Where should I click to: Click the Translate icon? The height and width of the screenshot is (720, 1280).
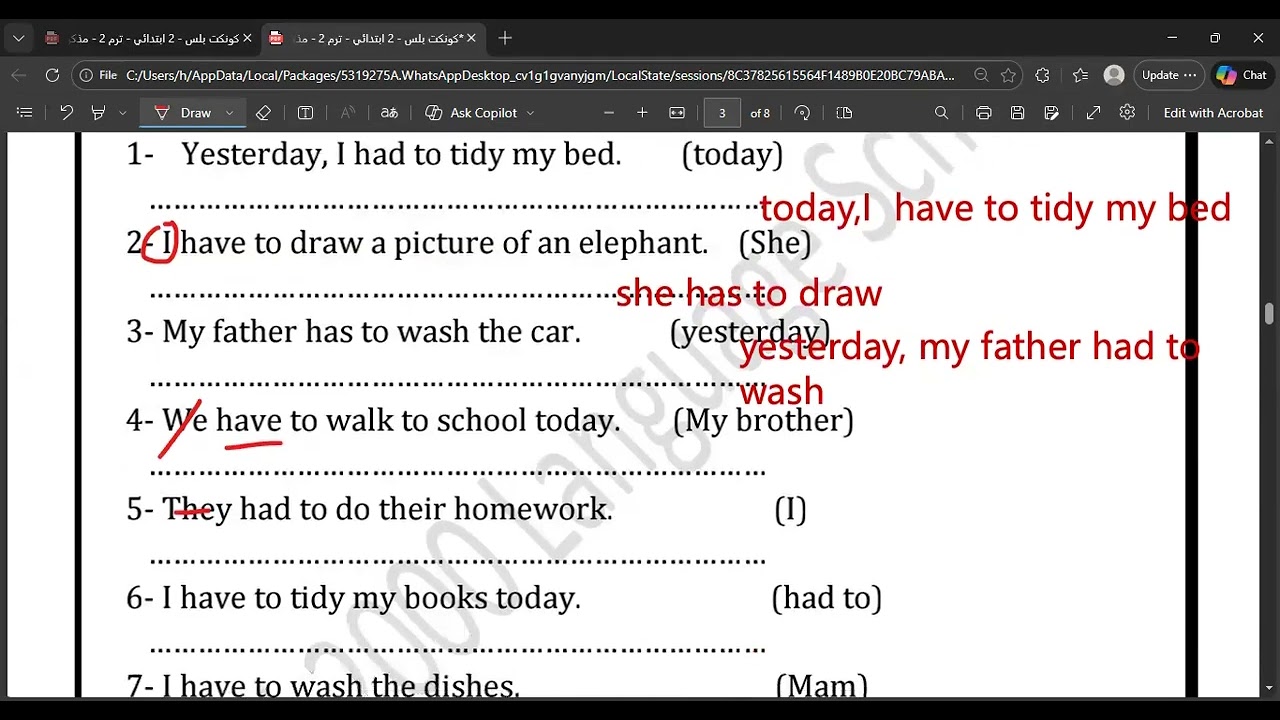point(389,113)
